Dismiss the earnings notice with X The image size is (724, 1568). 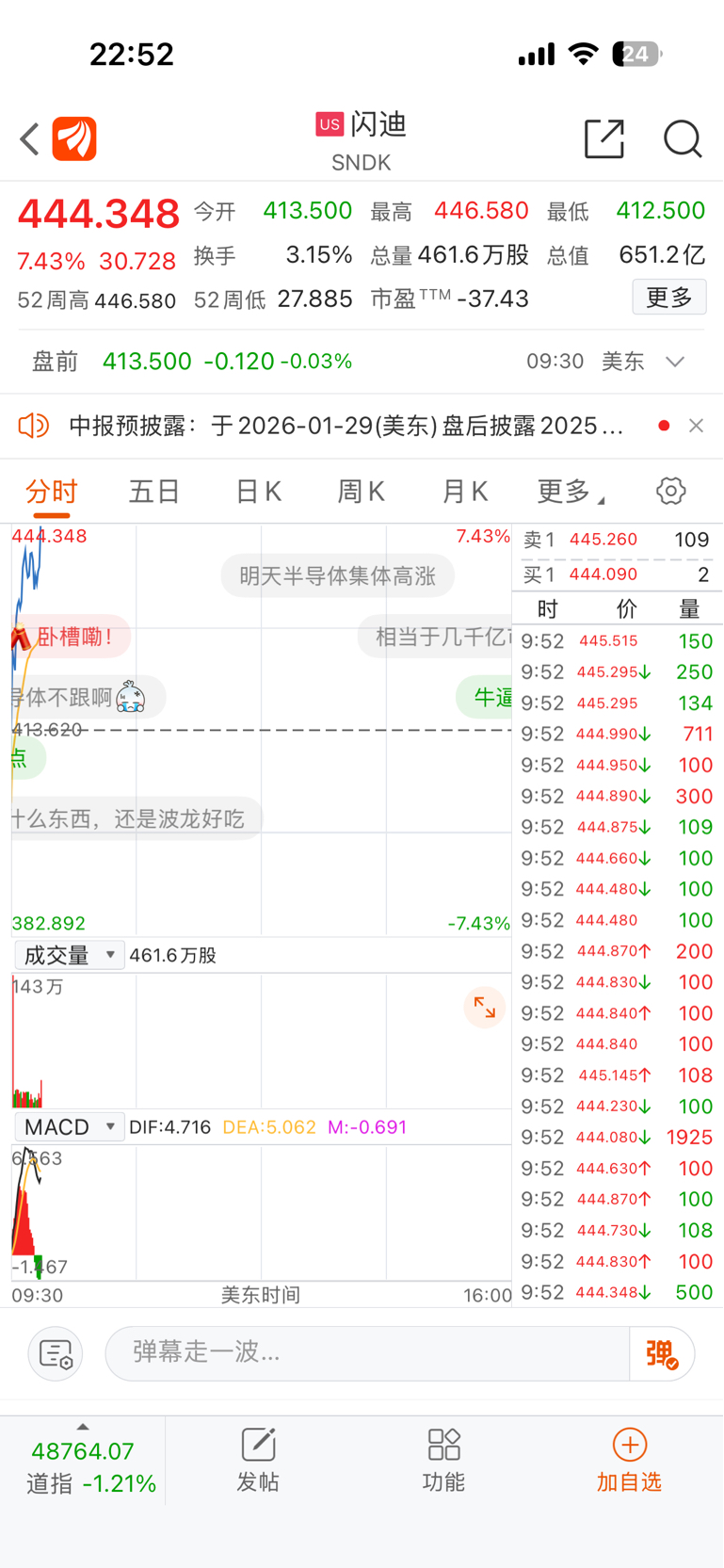click(697, 426)
